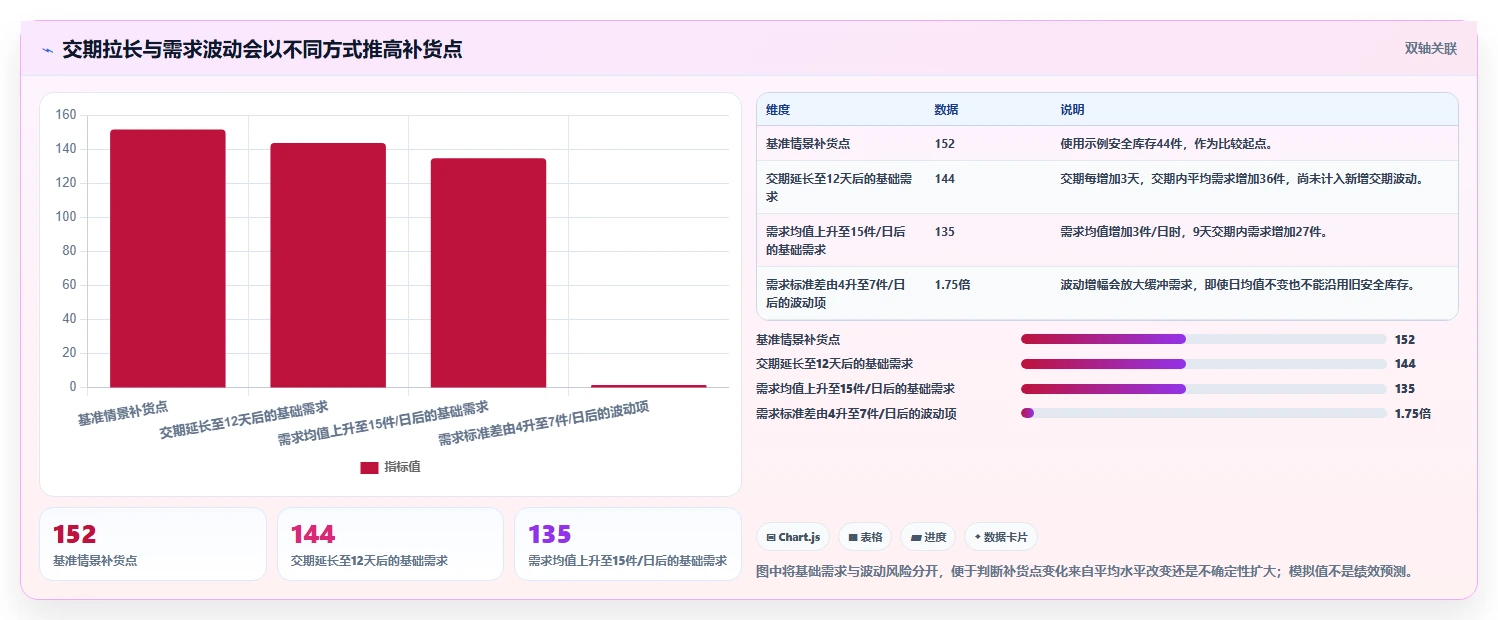This screenshot has width=1498, height=620.
Task: Click the short progress bar for 需求标准差波动项
Action: point(1203,413)
